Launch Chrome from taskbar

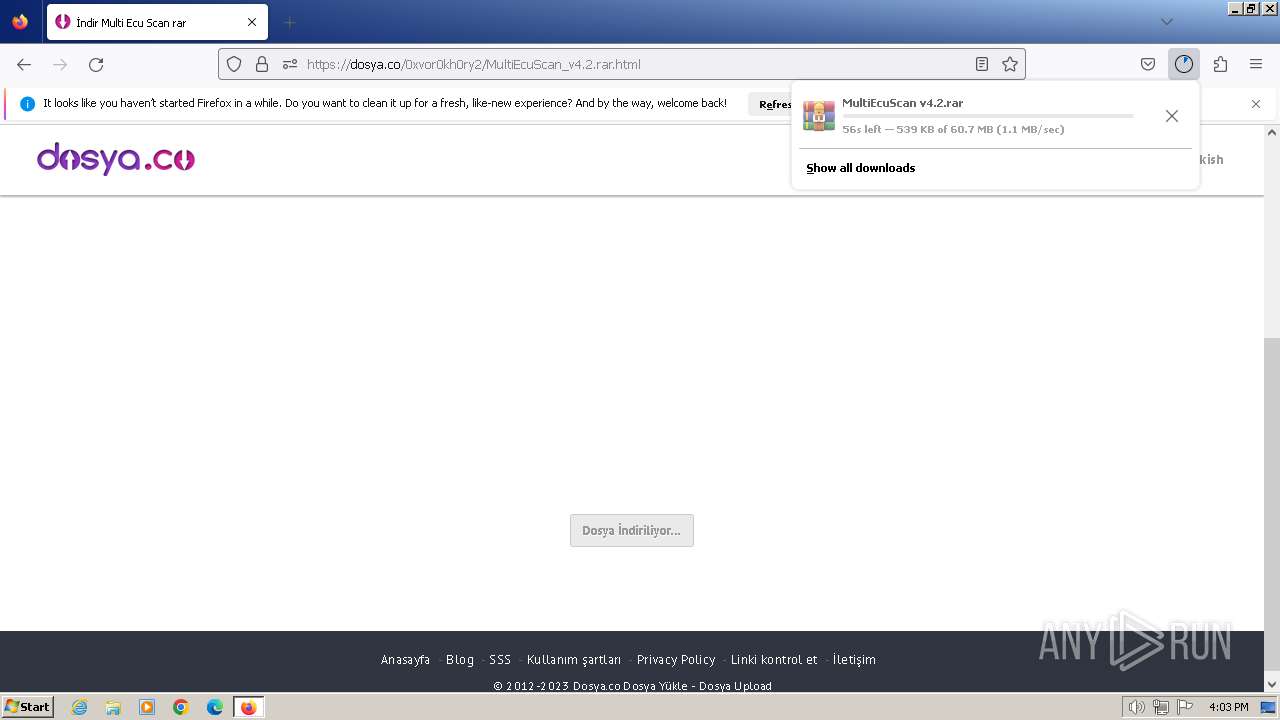click(x=181, y=707)
